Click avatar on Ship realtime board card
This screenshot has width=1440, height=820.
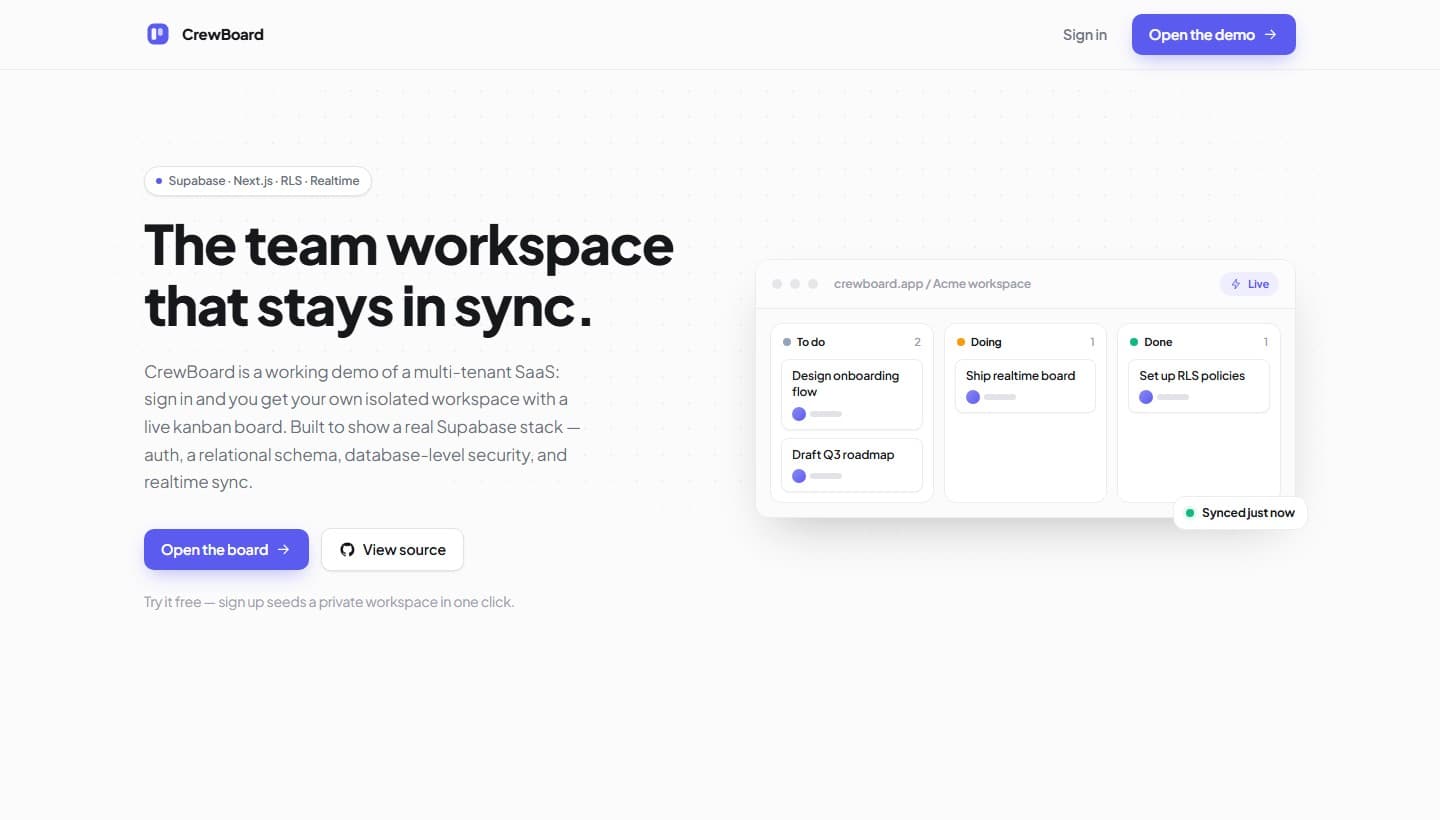click(x=973, y=397)
